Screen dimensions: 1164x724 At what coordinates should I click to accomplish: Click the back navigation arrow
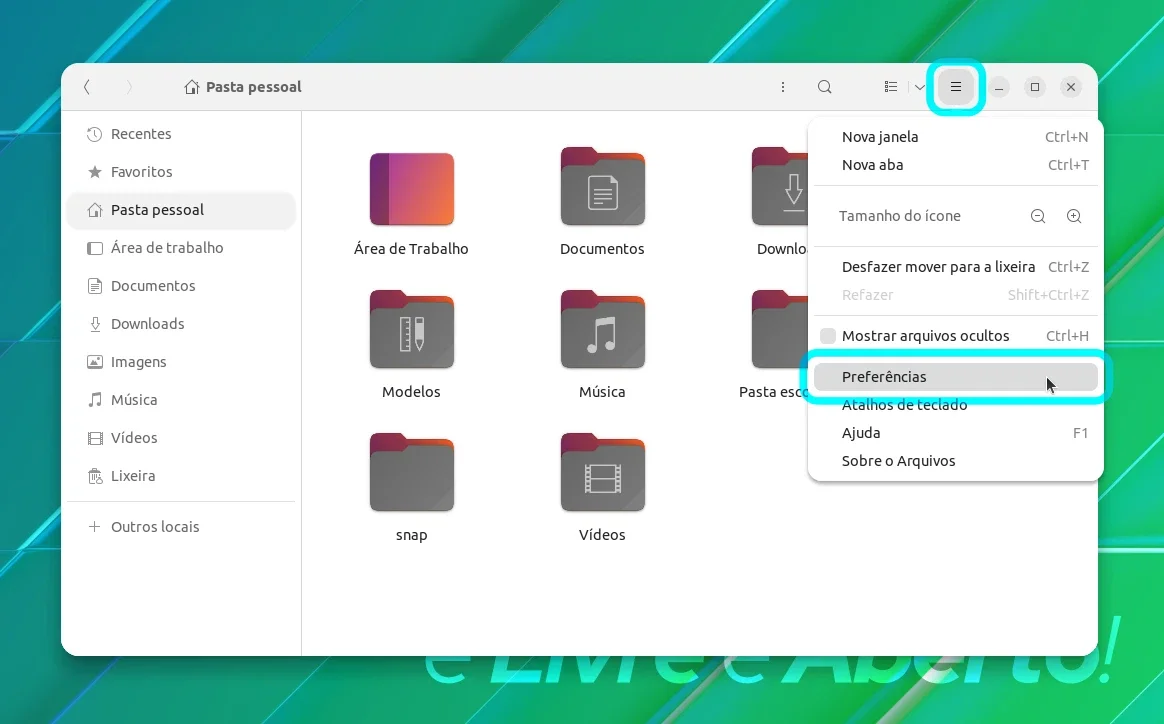click(87, 87)
